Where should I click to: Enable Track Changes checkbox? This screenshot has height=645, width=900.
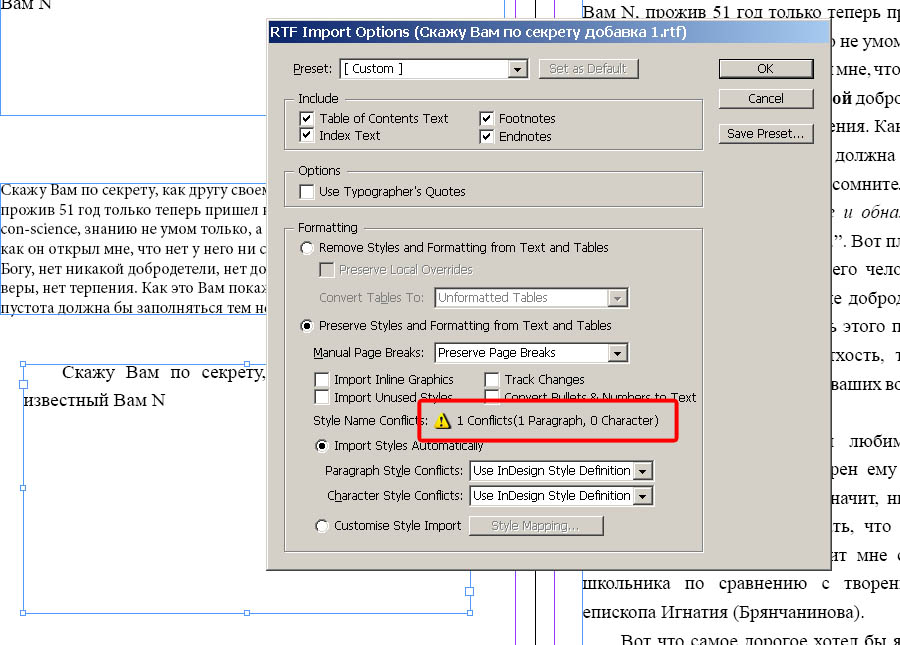coord(492,380)
